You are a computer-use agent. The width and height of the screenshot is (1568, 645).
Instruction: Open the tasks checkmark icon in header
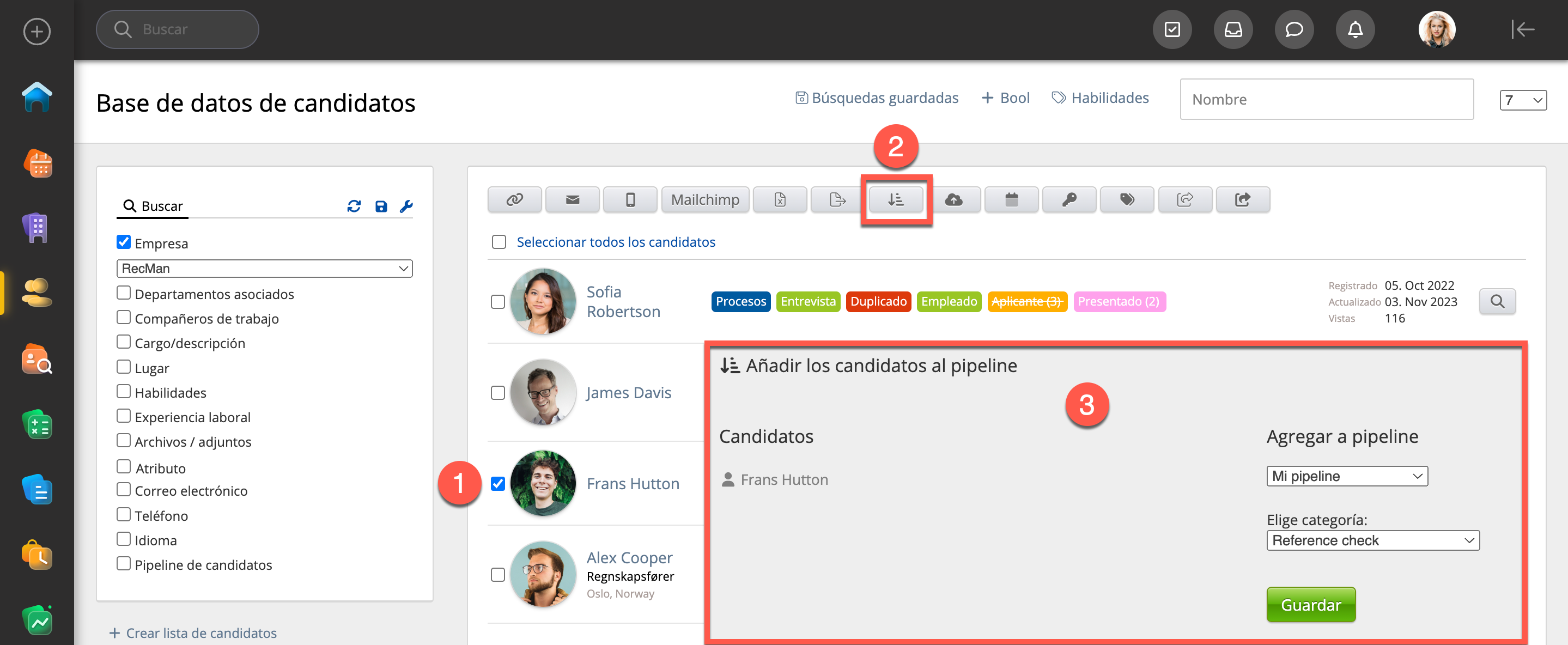[x=1172, y=29]
